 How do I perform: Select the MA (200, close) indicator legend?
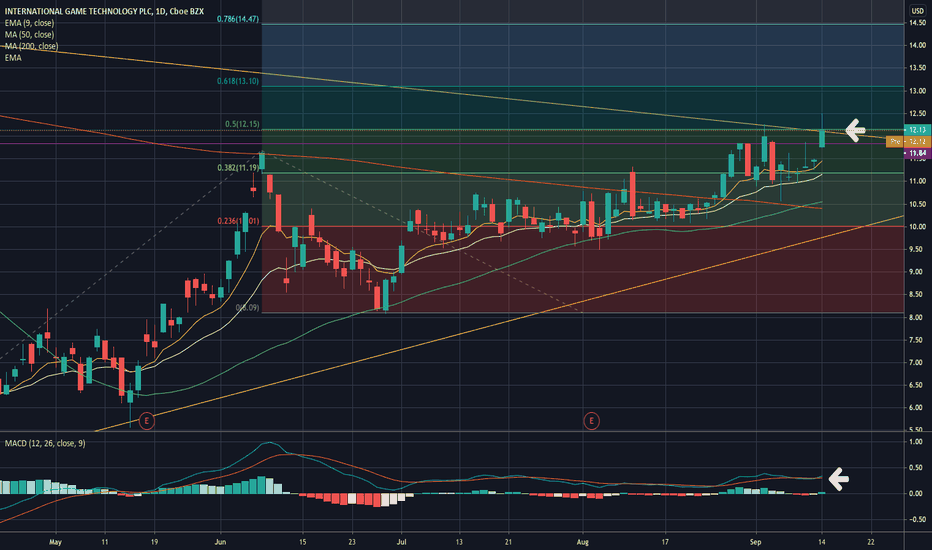(x=32, y=46)
